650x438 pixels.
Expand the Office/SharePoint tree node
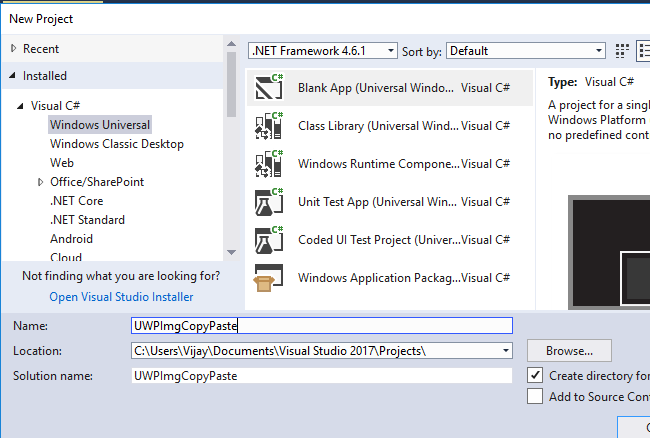(40, 182)
